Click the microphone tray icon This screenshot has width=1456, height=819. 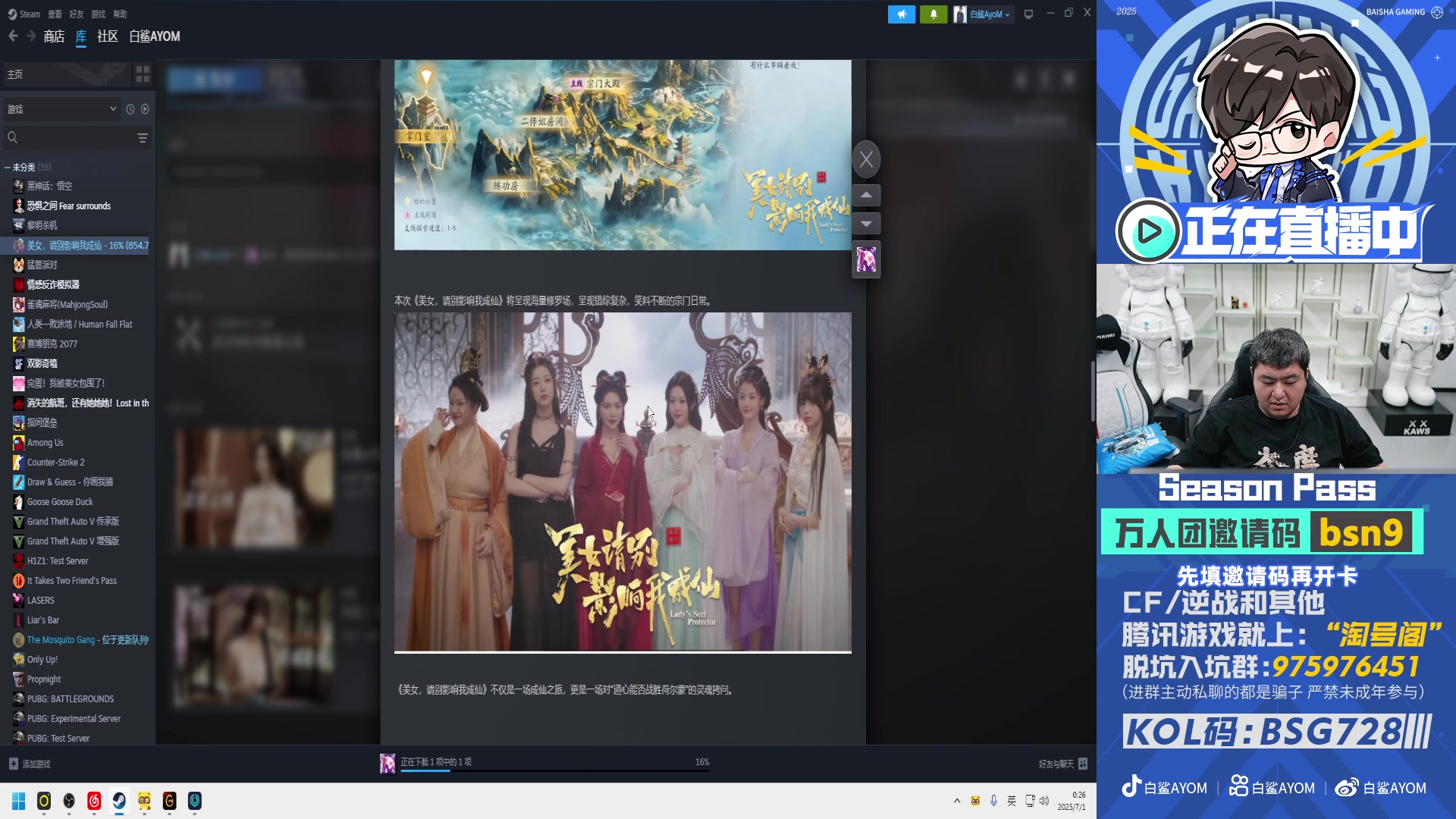click(993, 801)
